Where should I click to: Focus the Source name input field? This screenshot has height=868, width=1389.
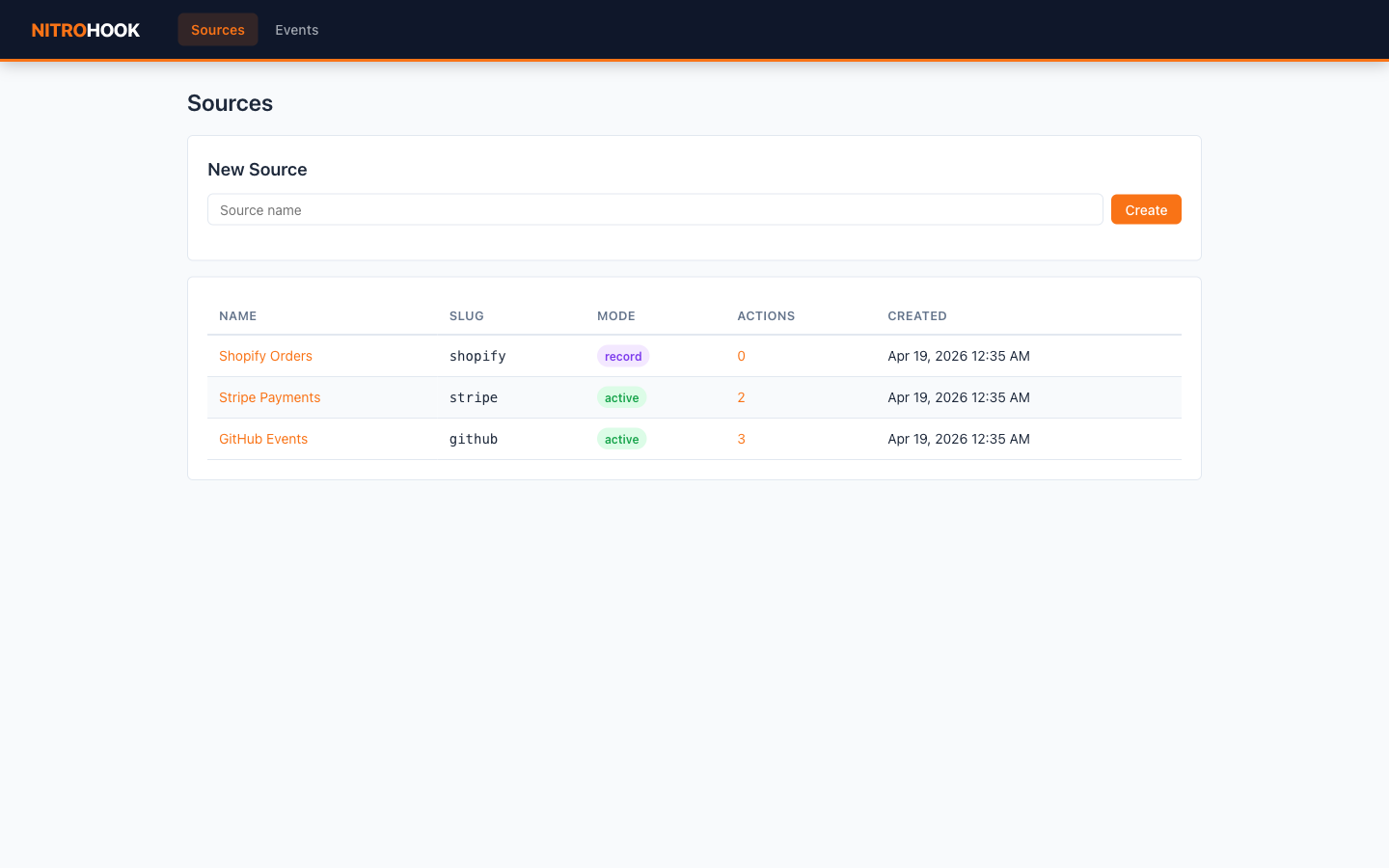(x=655, y=209)
